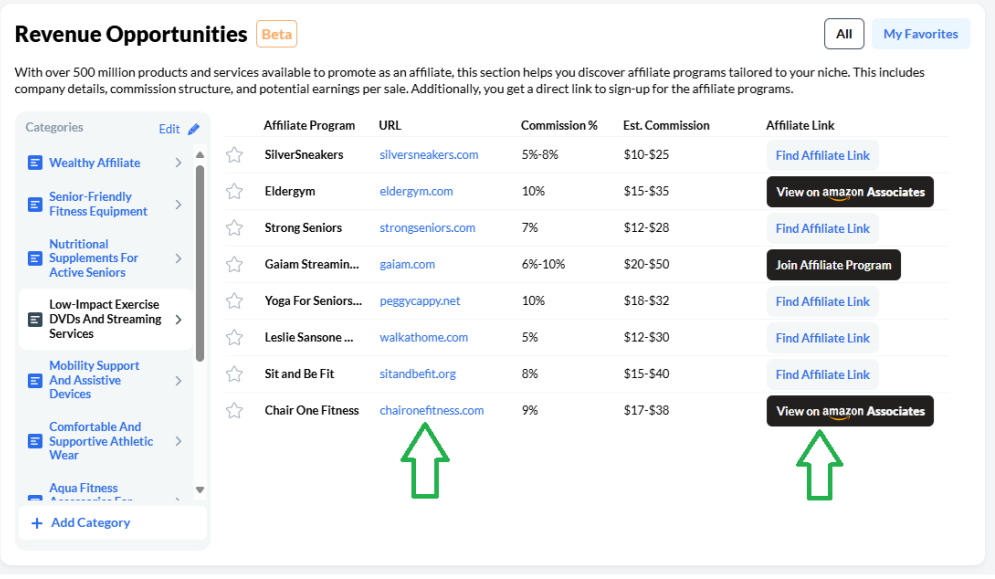
Task: Click the categories panel scrollbar thumb
Action: click(x=200, y=263)
